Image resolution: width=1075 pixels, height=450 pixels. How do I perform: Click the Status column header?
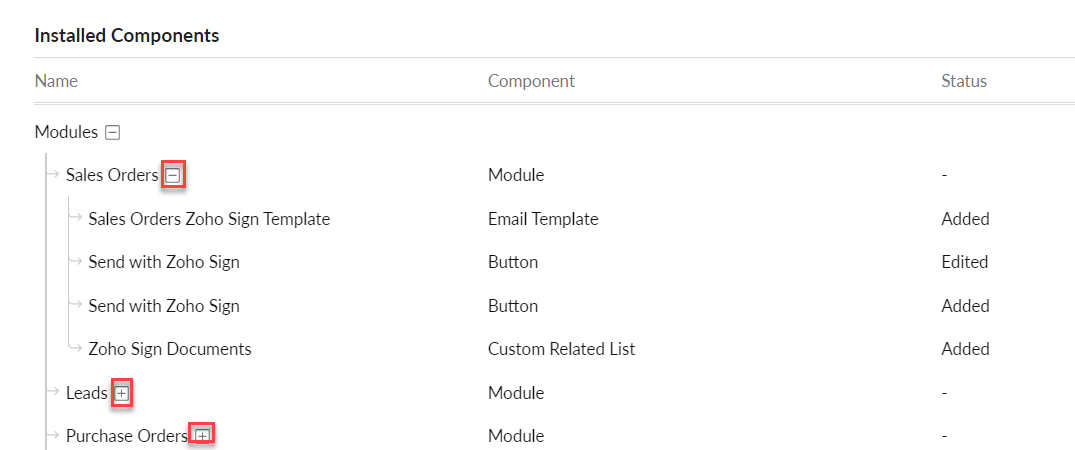click(964, 81)
